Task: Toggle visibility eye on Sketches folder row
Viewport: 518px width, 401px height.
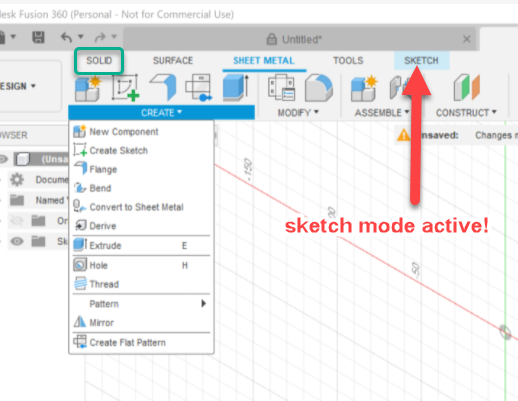Action: tap(17, 241)
